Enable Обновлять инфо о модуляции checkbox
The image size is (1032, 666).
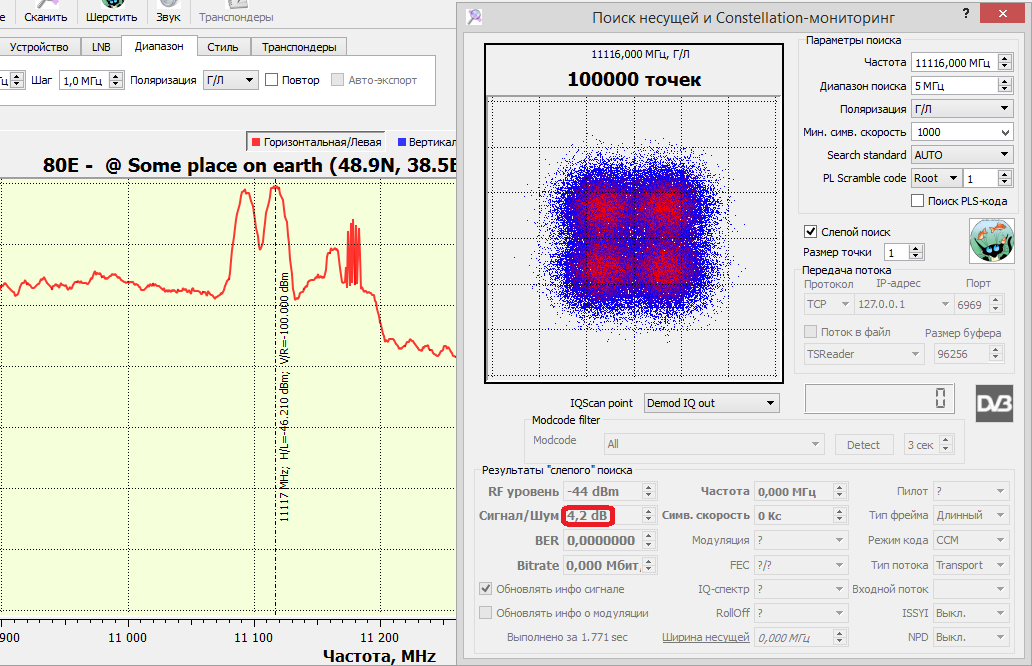pos(486,613)
